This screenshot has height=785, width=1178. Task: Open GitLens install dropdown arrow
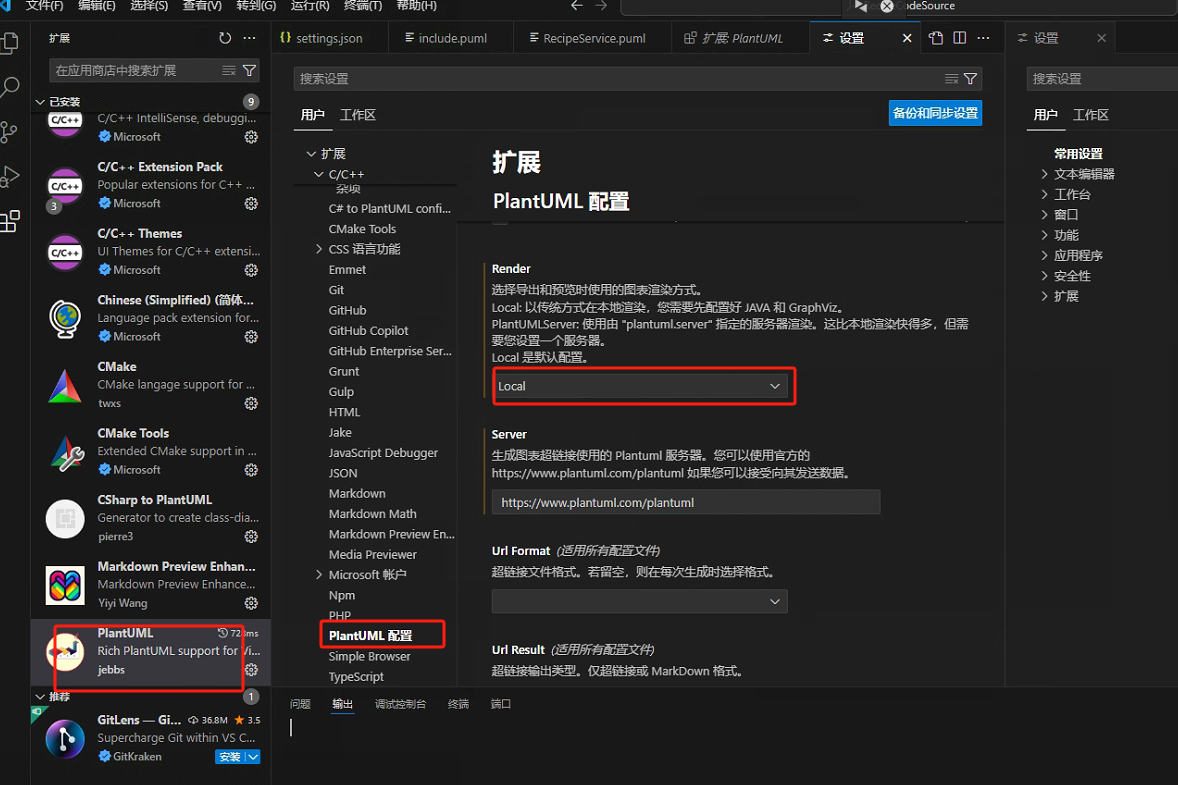(253, 756)
